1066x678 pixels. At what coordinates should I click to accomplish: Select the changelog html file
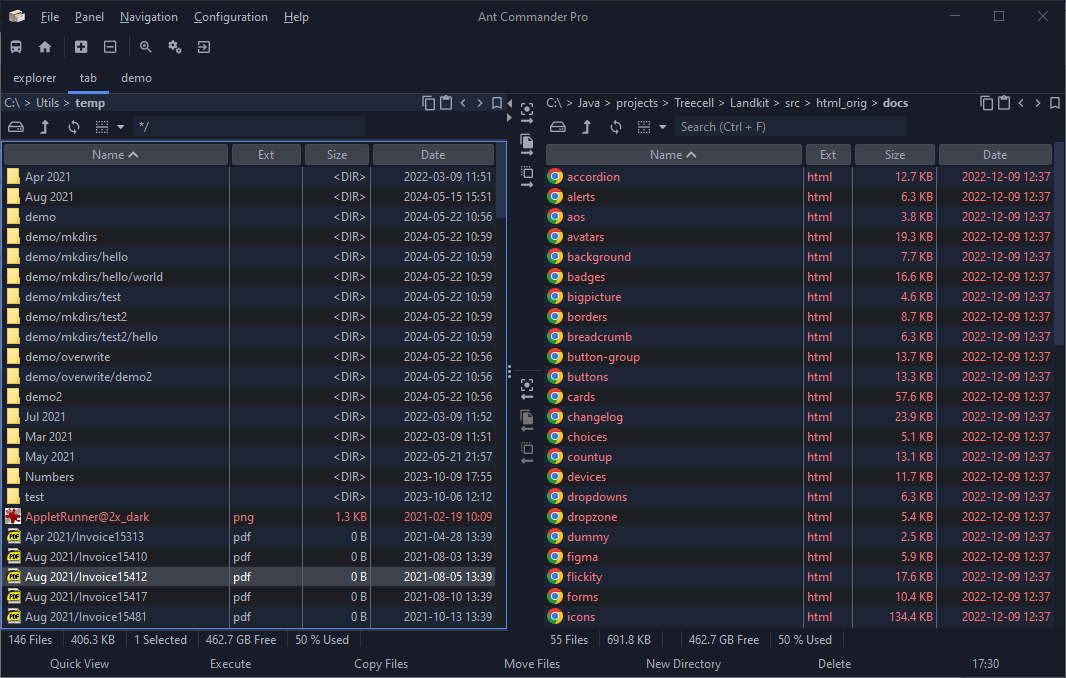pos(800,417)
